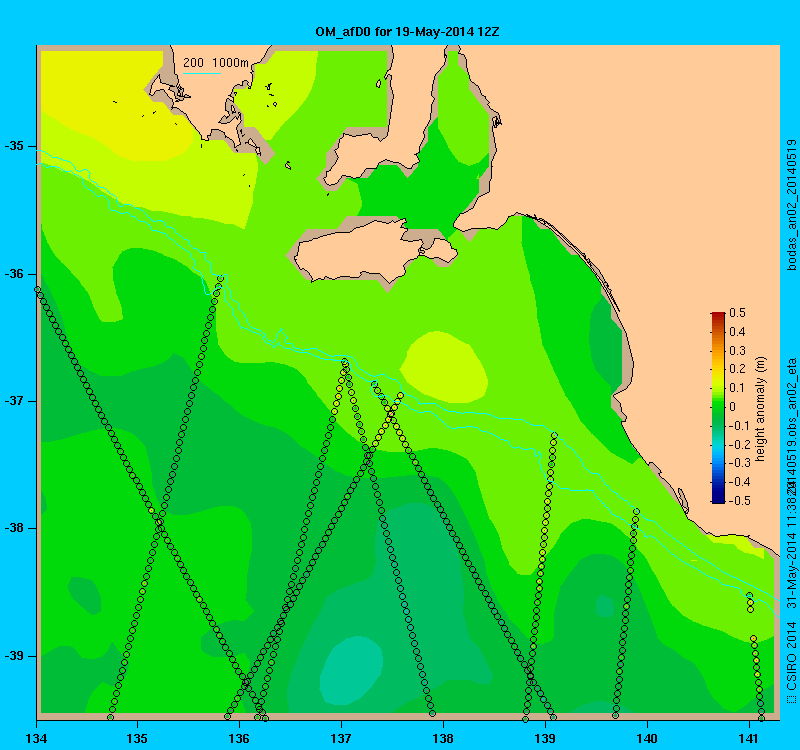This screenshot has height=750, width=800.
Task: Click the 139 longitude tick label
Action: pyautogui.click(x=545, y=739)
